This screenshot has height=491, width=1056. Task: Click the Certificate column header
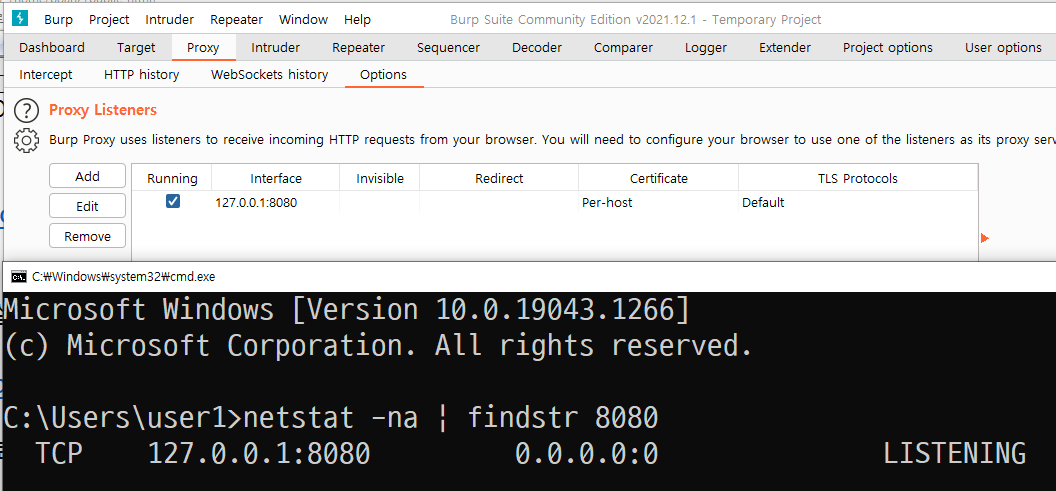[x=659, y=178]
